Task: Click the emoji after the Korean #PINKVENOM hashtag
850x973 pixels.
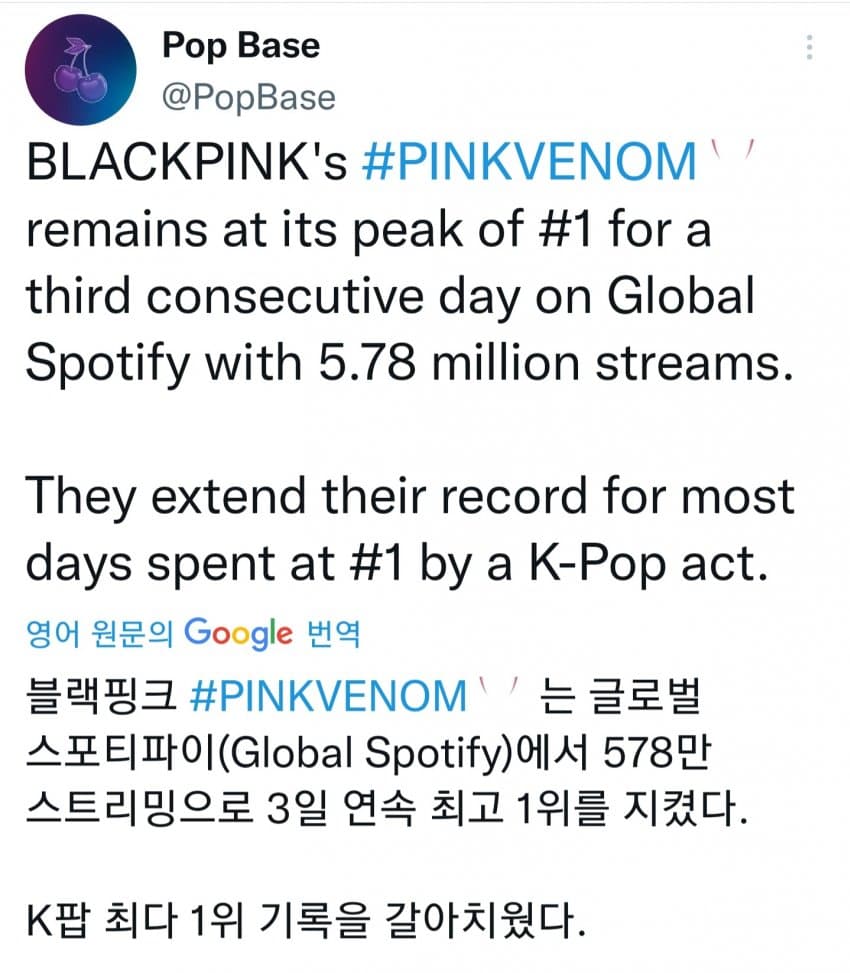Action: 499,687
